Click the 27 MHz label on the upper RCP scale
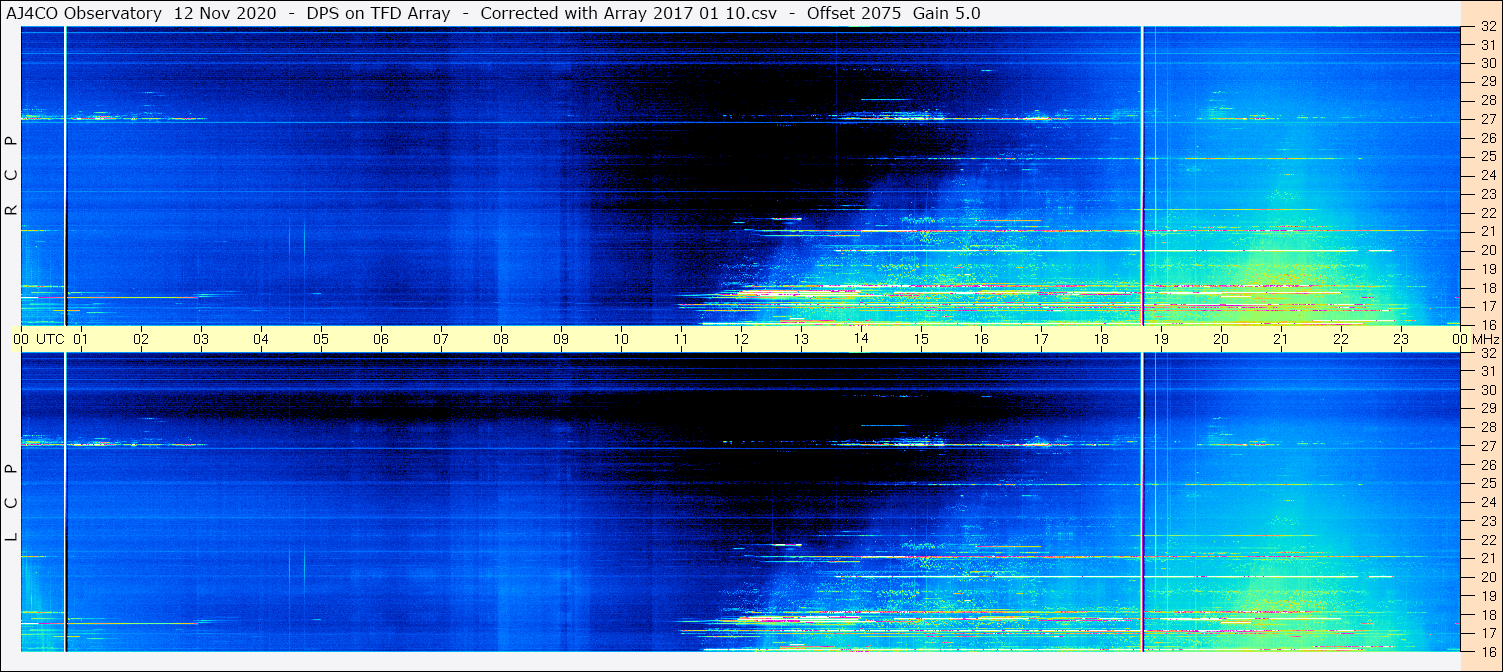Viewport: 1503px width, 672px height. [1487, 119]
